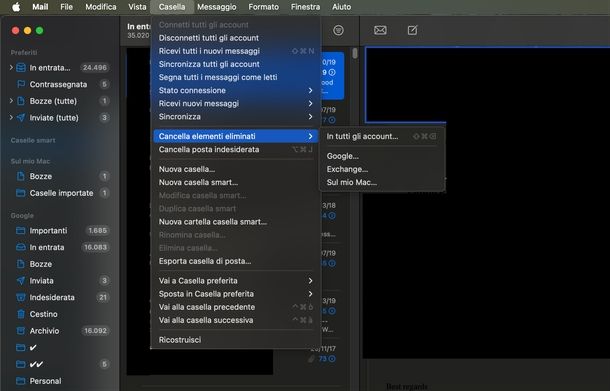
Task: Open the Google Bozze drafts folder
Action: 59,264
